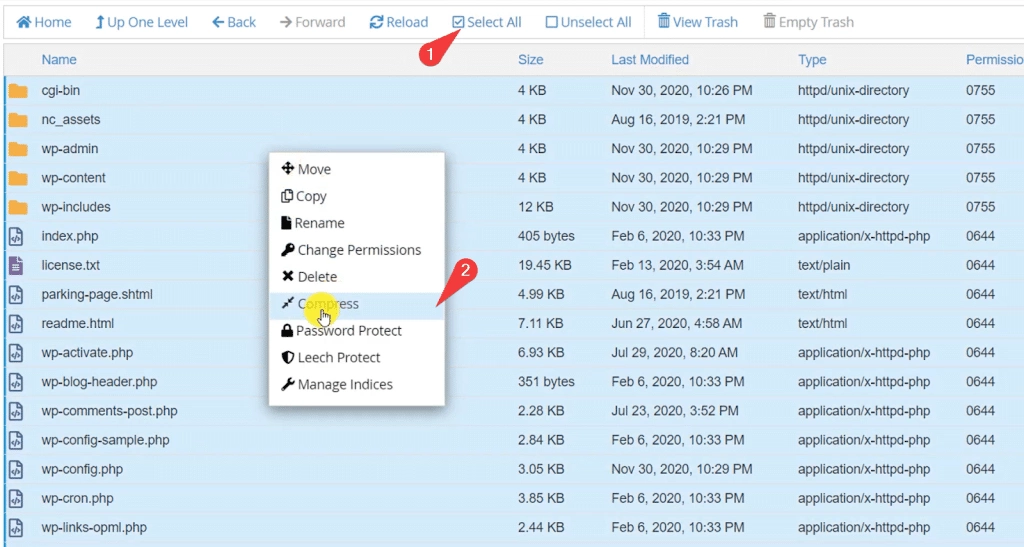Click the wp-config-sample.php file icon
The image size is (1024, 547).
(16, 441)
